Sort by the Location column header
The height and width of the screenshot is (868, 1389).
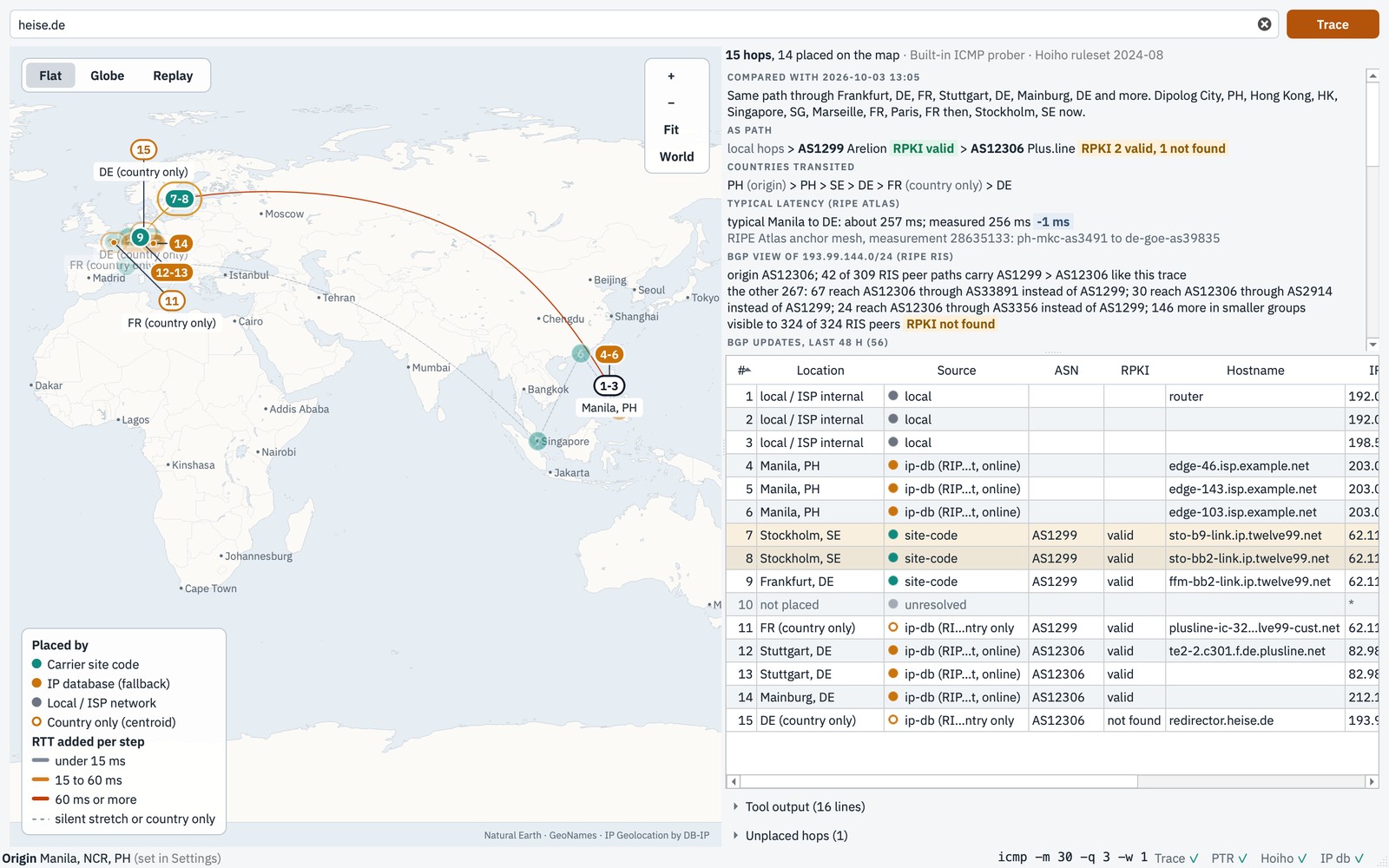coord(820,370)
